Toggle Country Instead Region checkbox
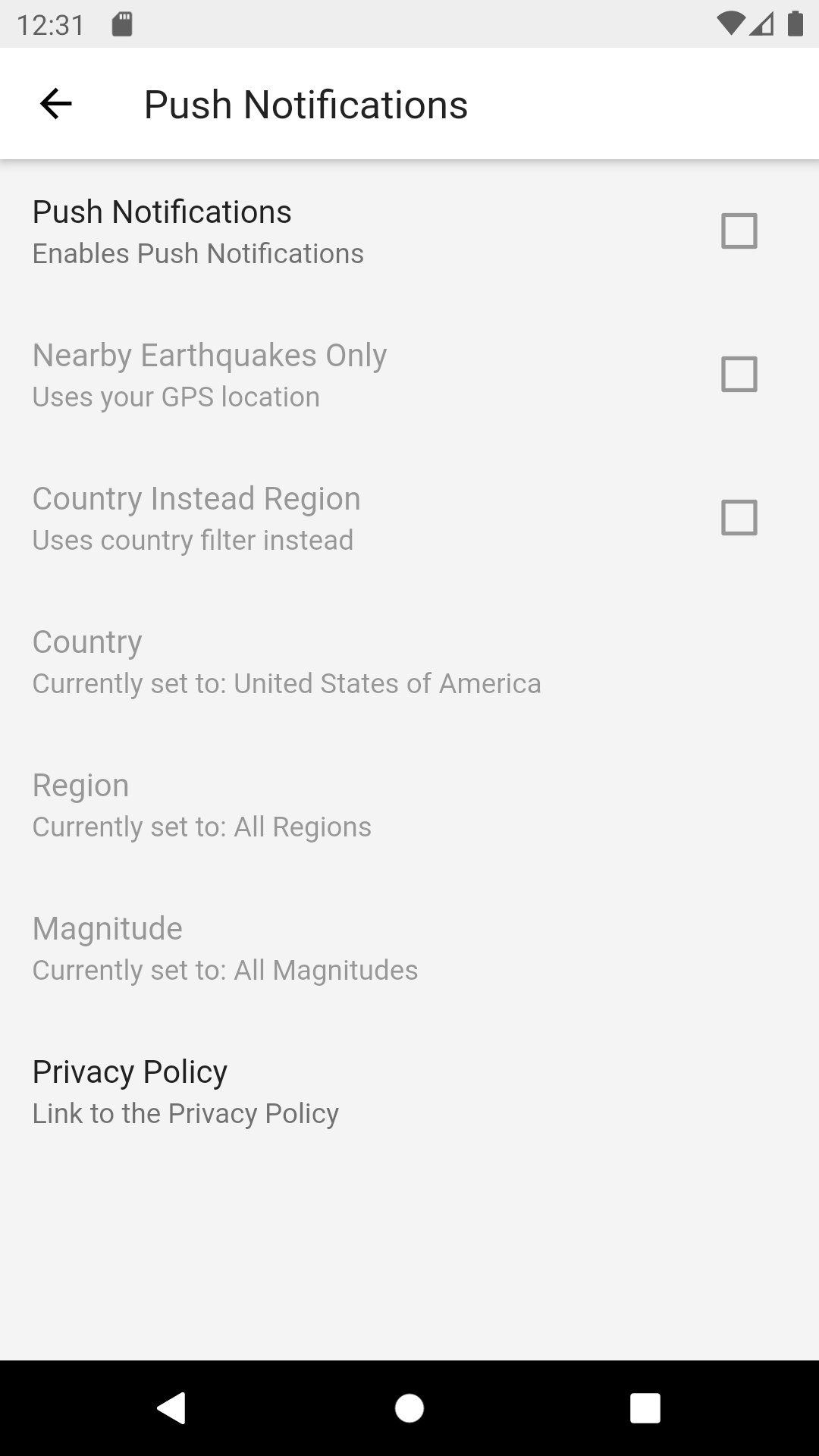Screen dimensions: 819x1456 (739, 517)
